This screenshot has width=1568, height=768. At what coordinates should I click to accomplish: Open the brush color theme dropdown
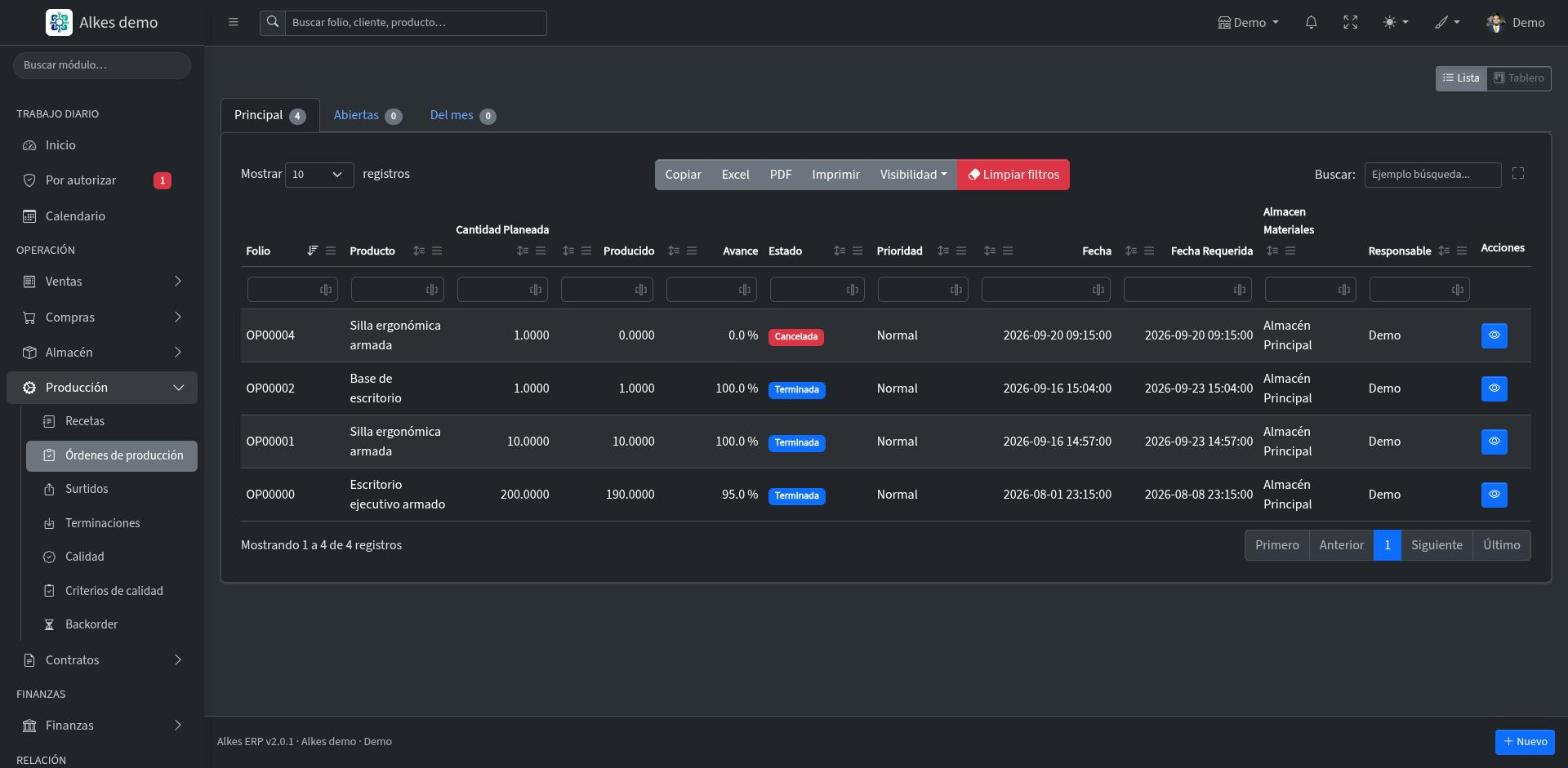1447,22
